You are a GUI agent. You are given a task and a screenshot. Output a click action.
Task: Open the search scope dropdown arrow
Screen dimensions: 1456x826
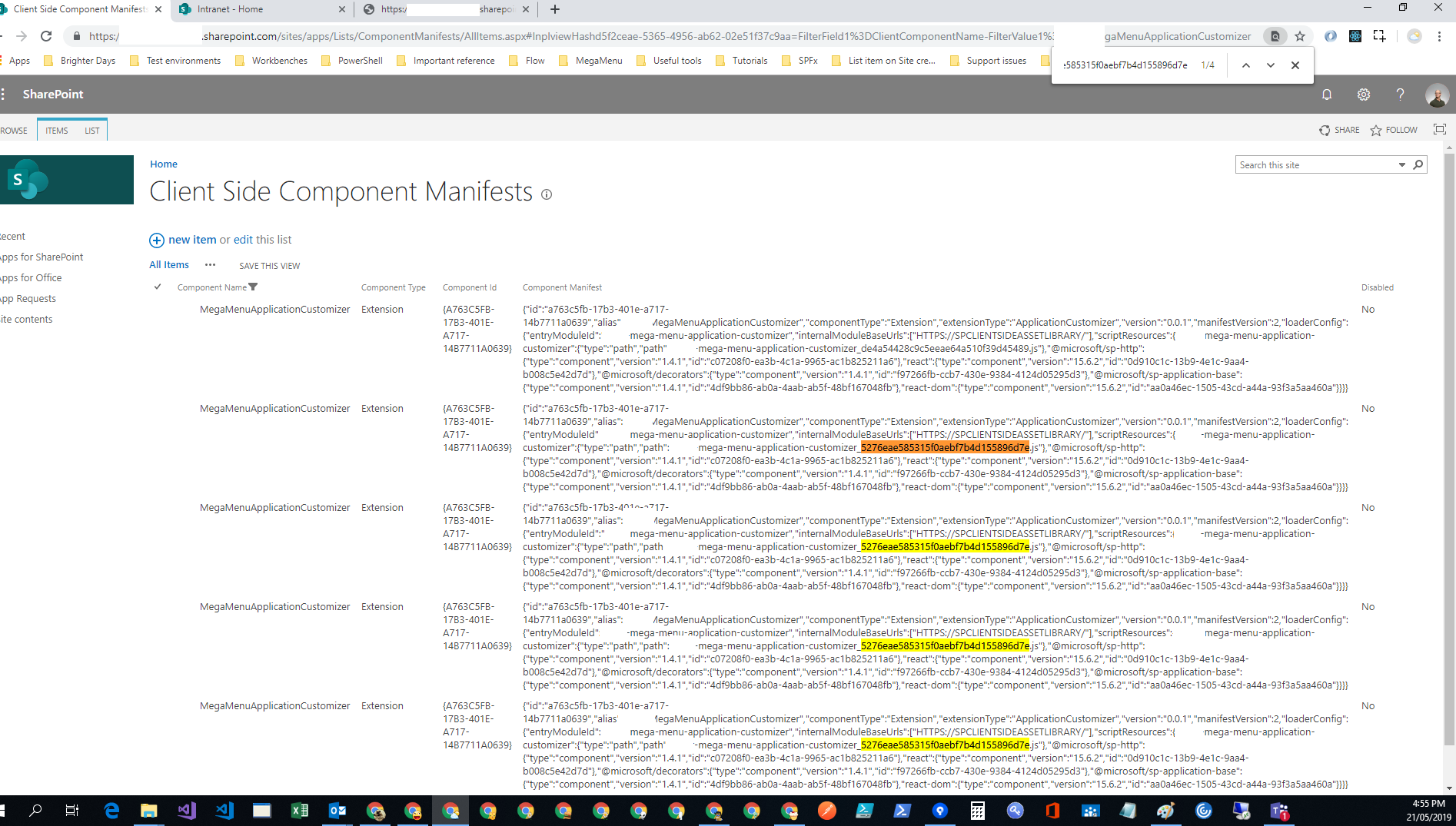1402,165
